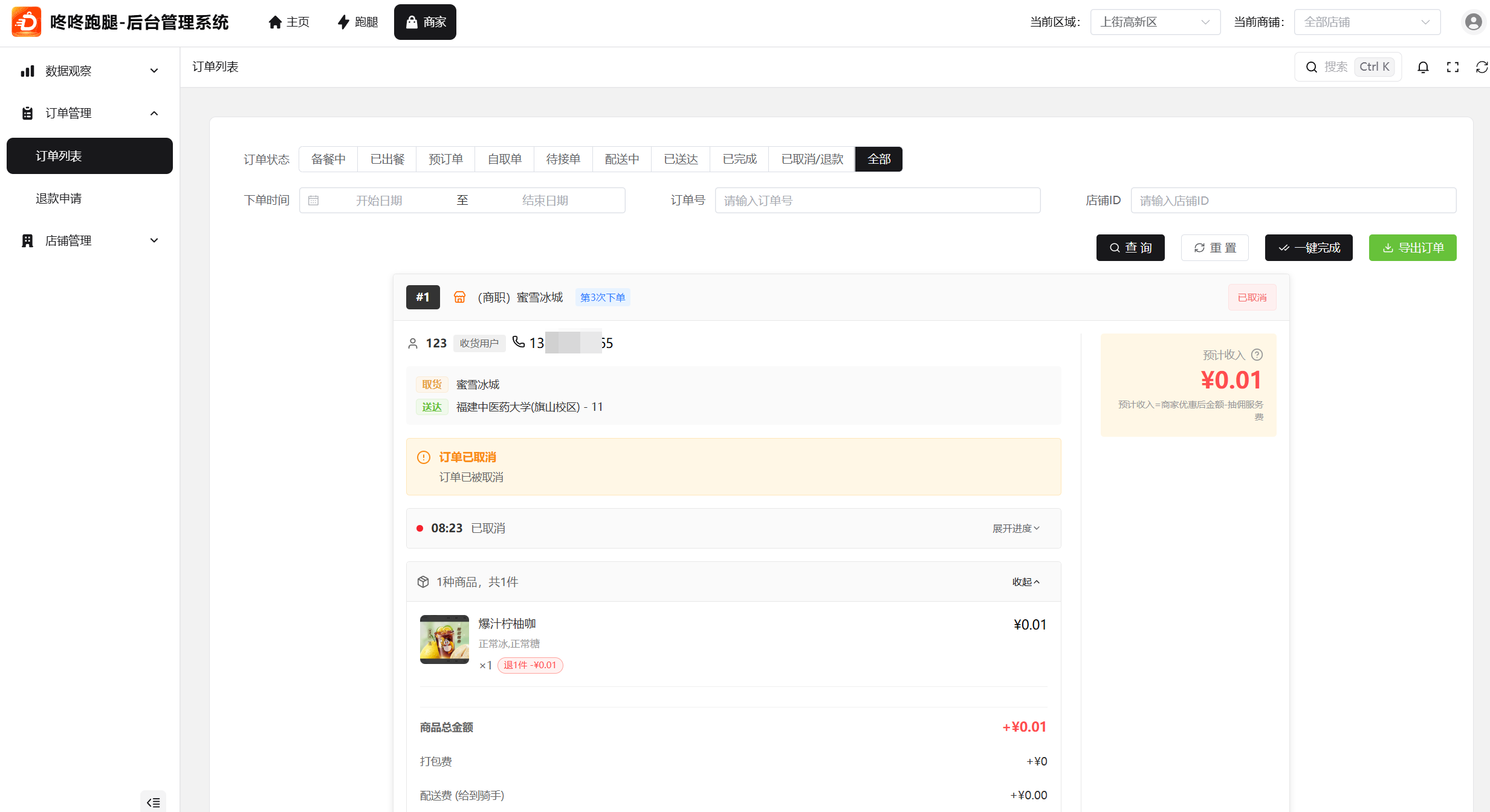Click the 开始日期 date field
The height and width of the screenshot is (812, 1490).
coord(379,200)
